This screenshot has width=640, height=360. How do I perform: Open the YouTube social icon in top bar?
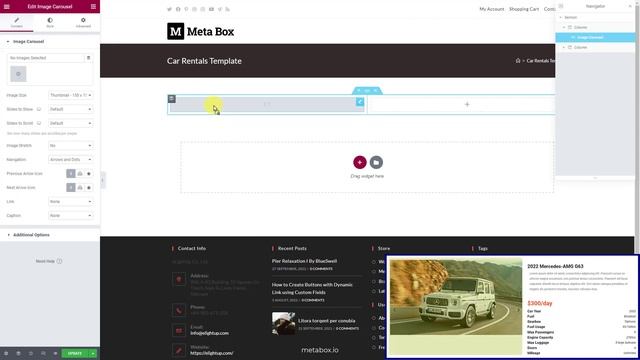click(211, 9)
